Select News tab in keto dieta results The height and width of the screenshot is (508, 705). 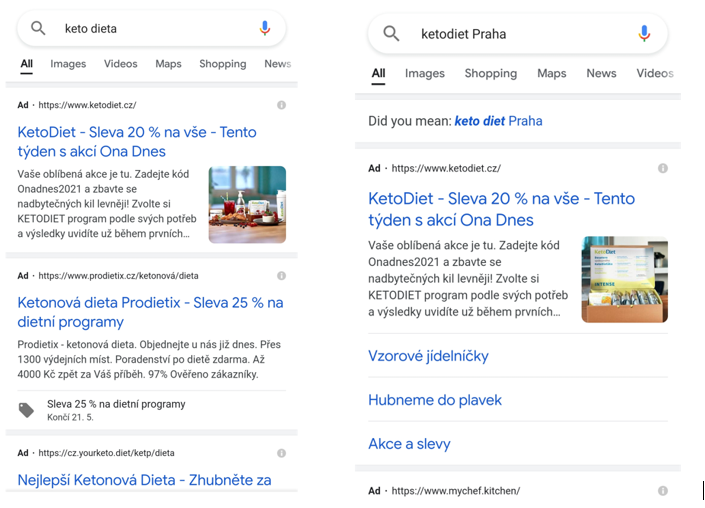click(277, 64)
